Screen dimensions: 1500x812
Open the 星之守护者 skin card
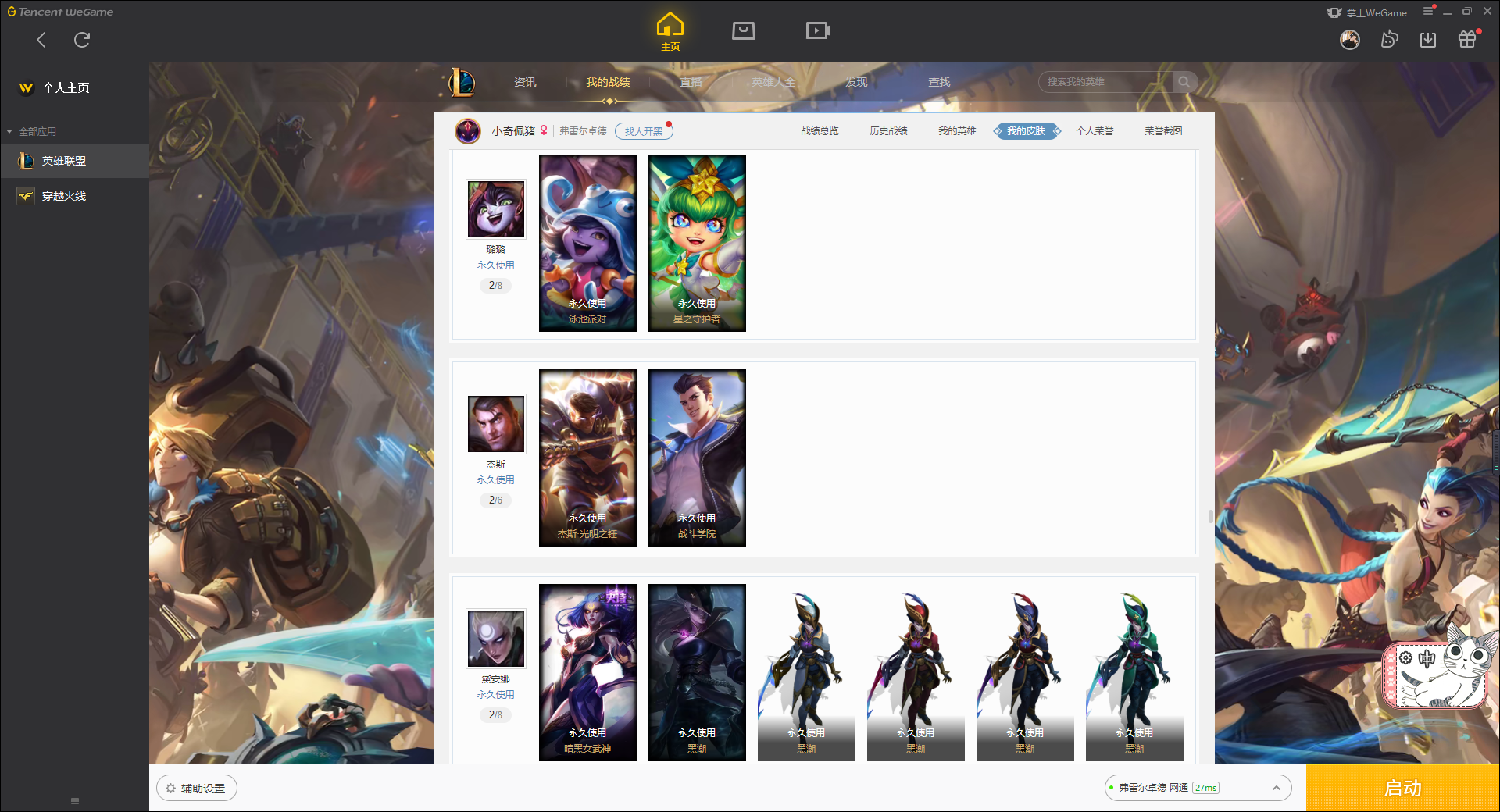pos(697,243)
